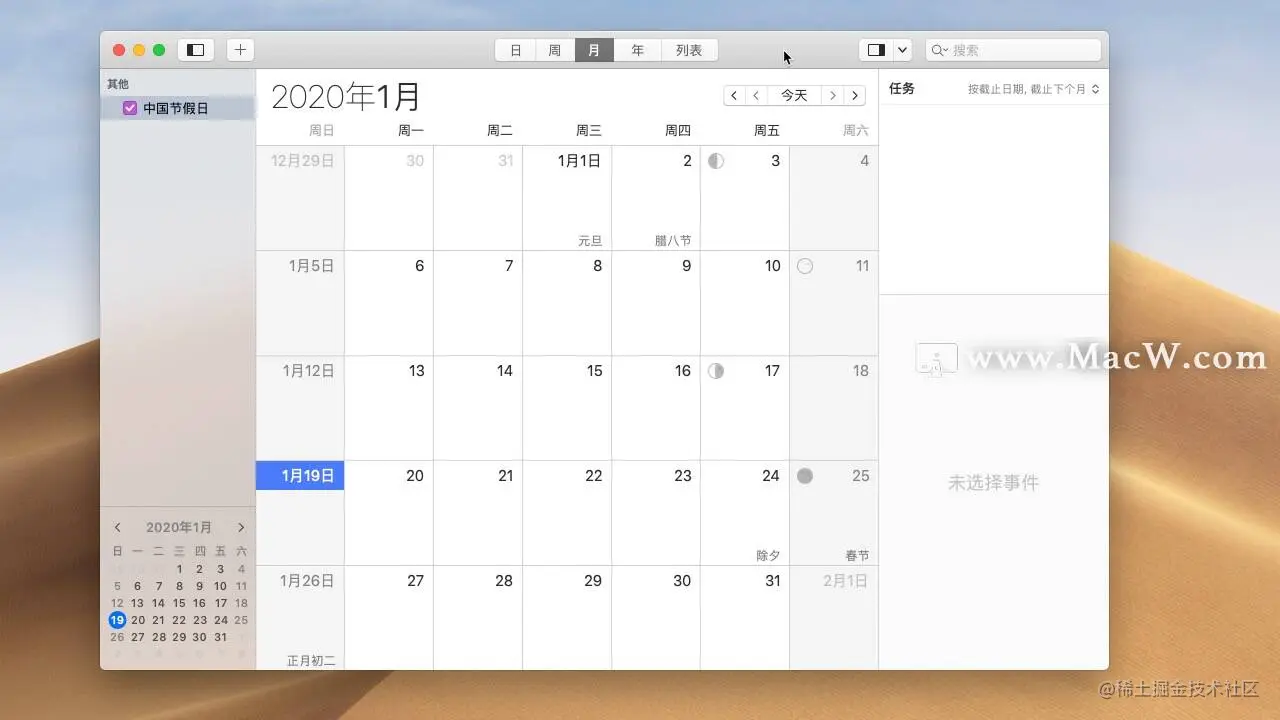Click the full-moon icon on January 11
1280x720 pixels.
pyautogui.click(x=805, y=266)
